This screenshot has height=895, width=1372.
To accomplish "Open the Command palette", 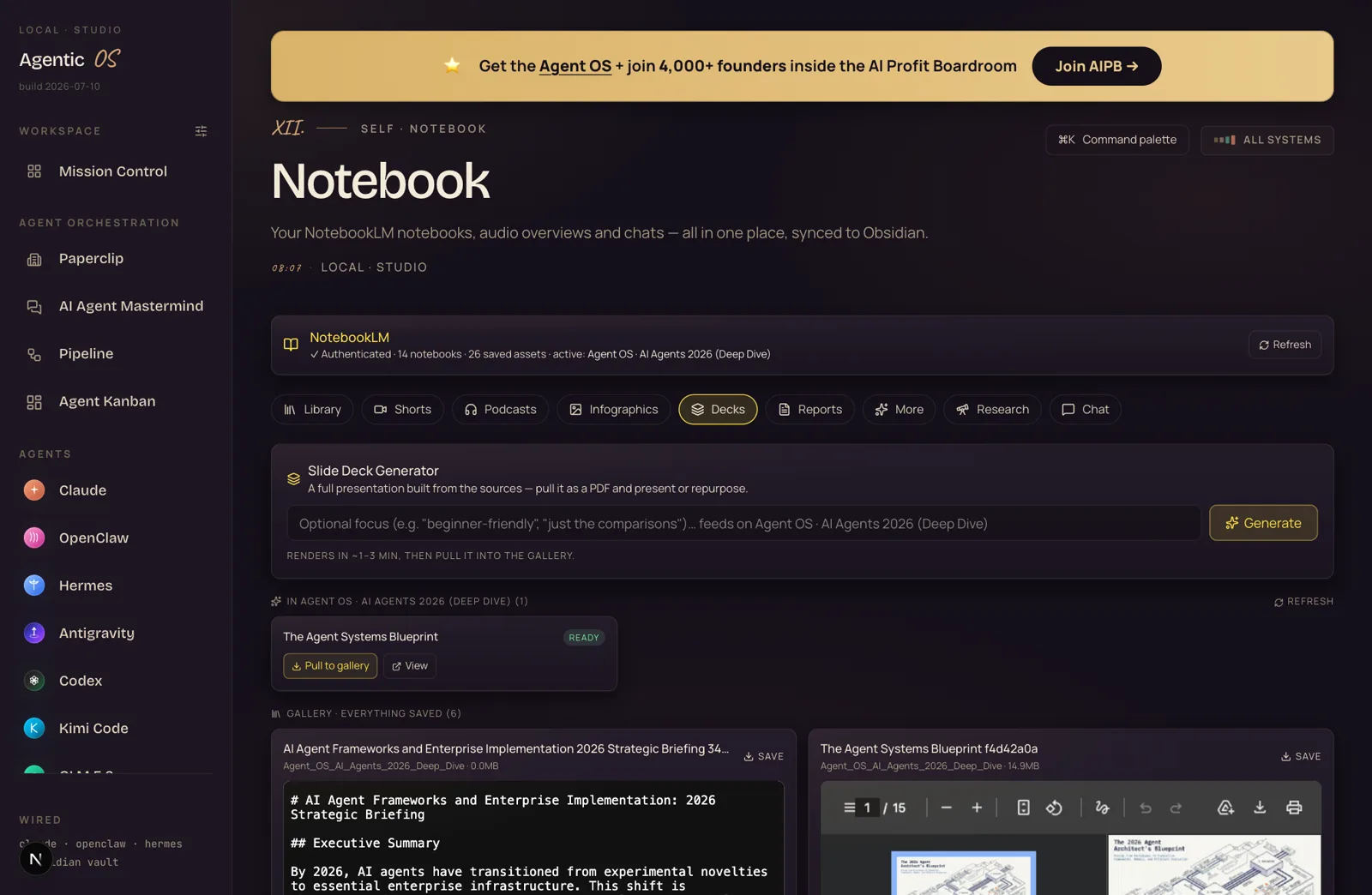I will tap(1116, 140).
